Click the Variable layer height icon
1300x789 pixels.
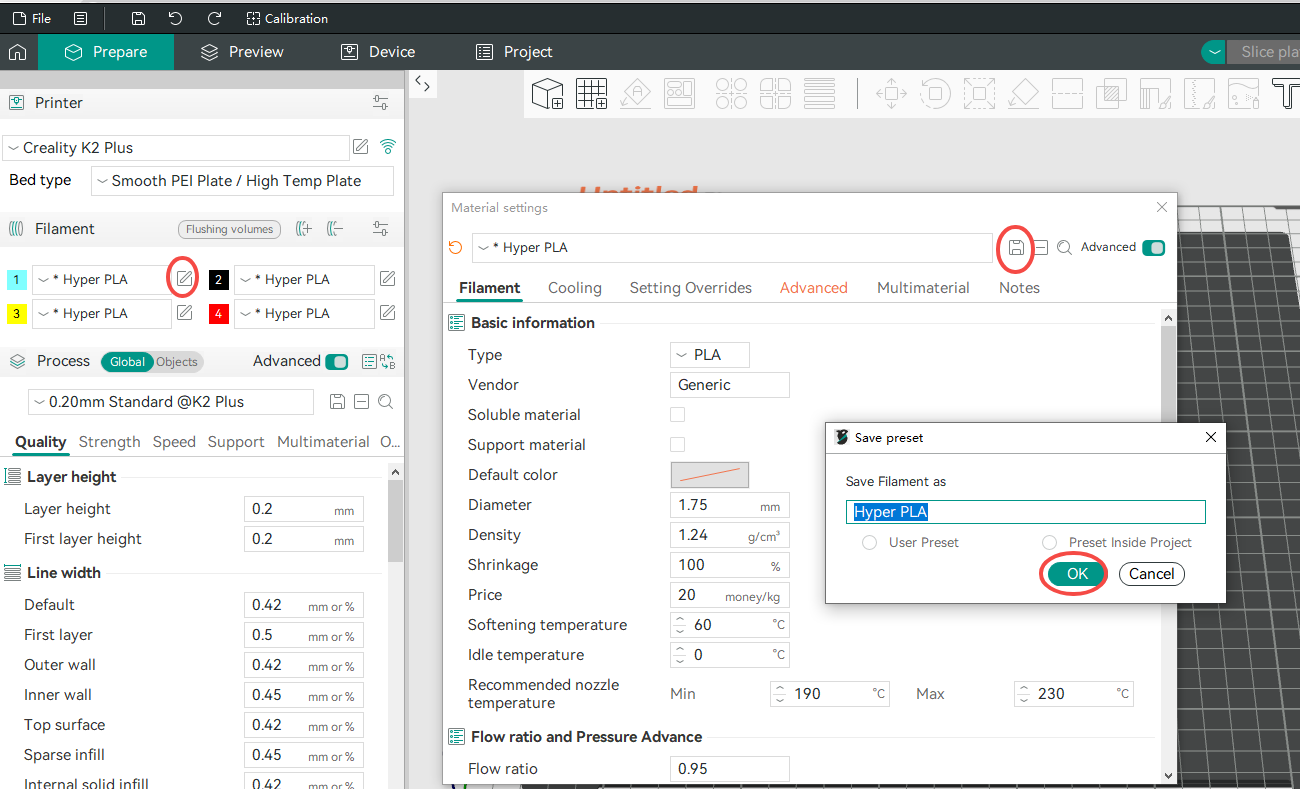coord(819,94)
